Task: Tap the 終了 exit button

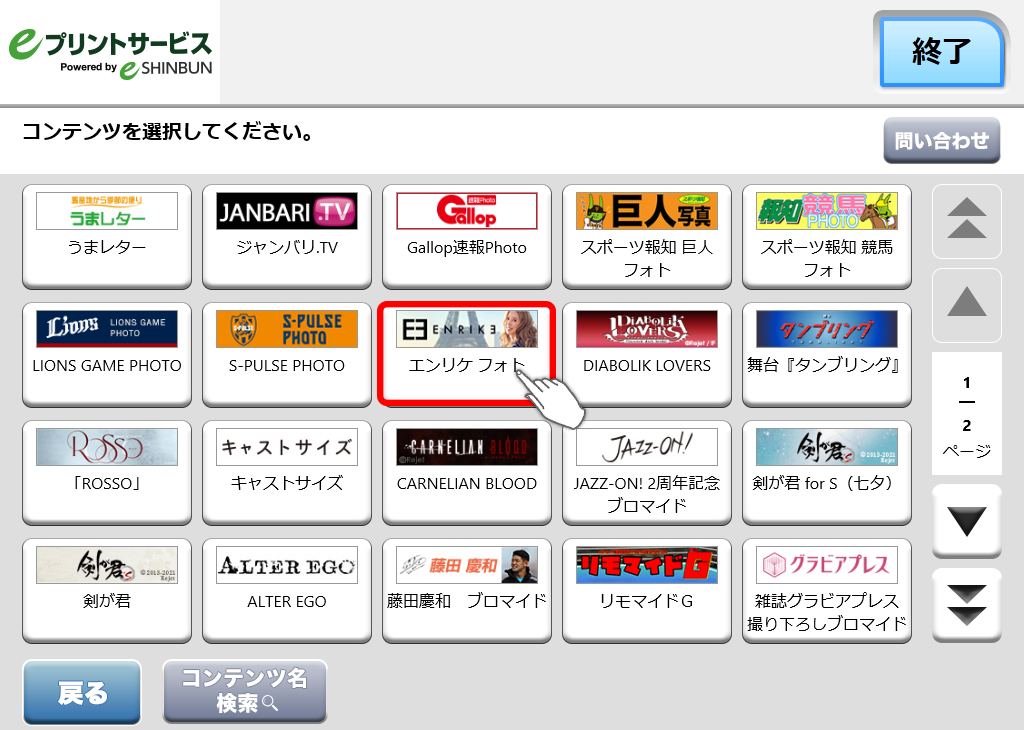Action: (941, 52)
